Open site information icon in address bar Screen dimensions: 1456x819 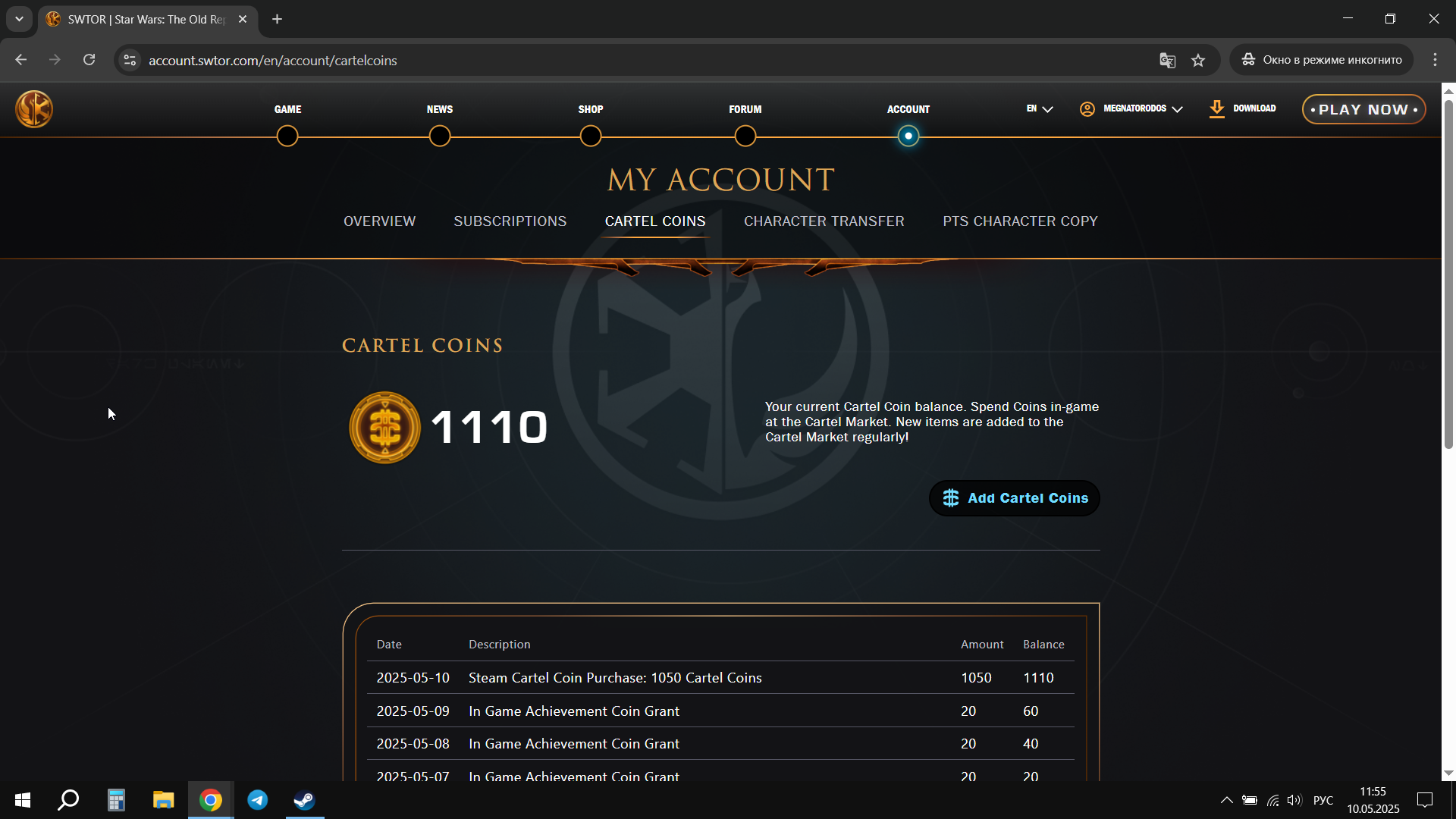pyautogui.click(x=130, y=61)
